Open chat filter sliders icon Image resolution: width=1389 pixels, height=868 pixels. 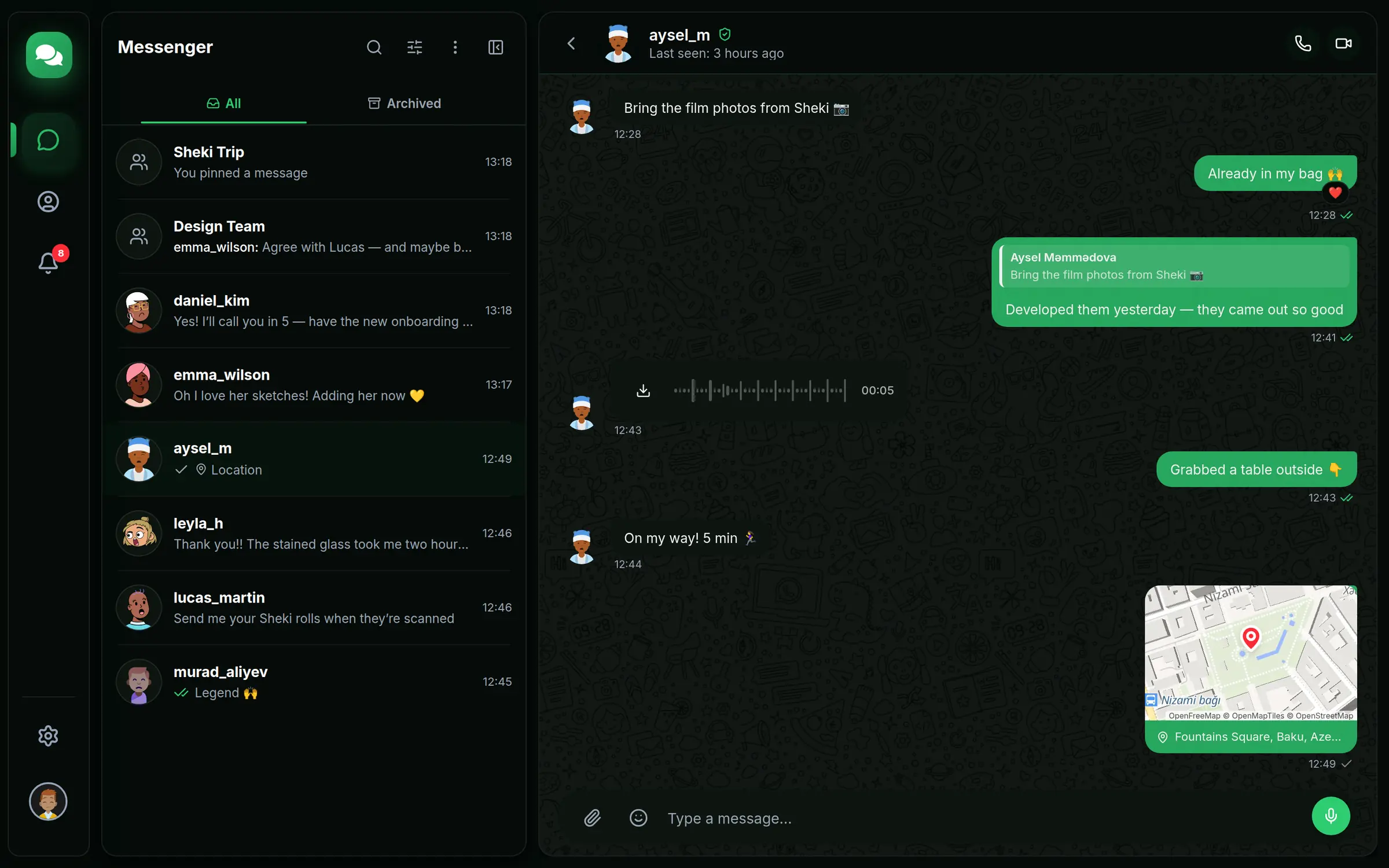click(414, 47)
